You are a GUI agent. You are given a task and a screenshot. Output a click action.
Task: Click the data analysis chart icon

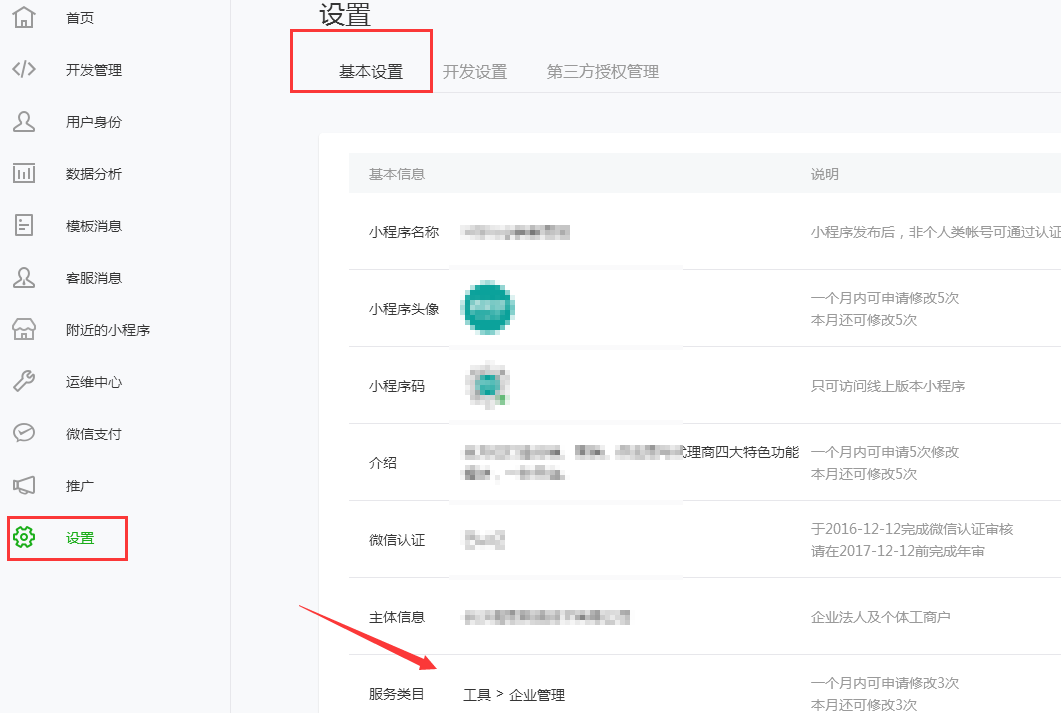tap(24, 174)
